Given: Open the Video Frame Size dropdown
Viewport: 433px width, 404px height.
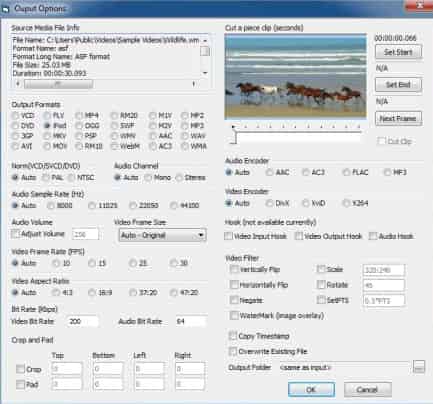Looking at the screenshot, I should pos(162,235).
